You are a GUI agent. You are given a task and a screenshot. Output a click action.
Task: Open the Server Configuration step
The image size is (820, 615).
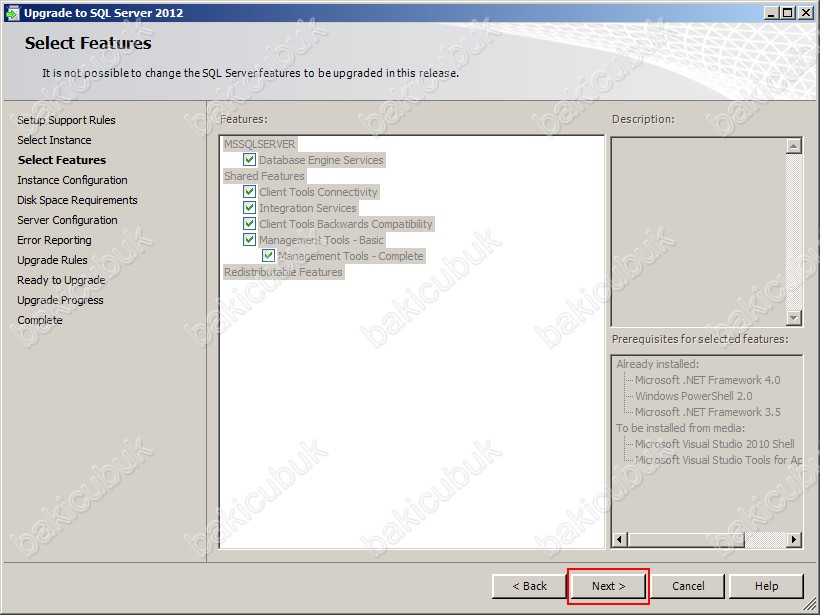tap(67, 220)
